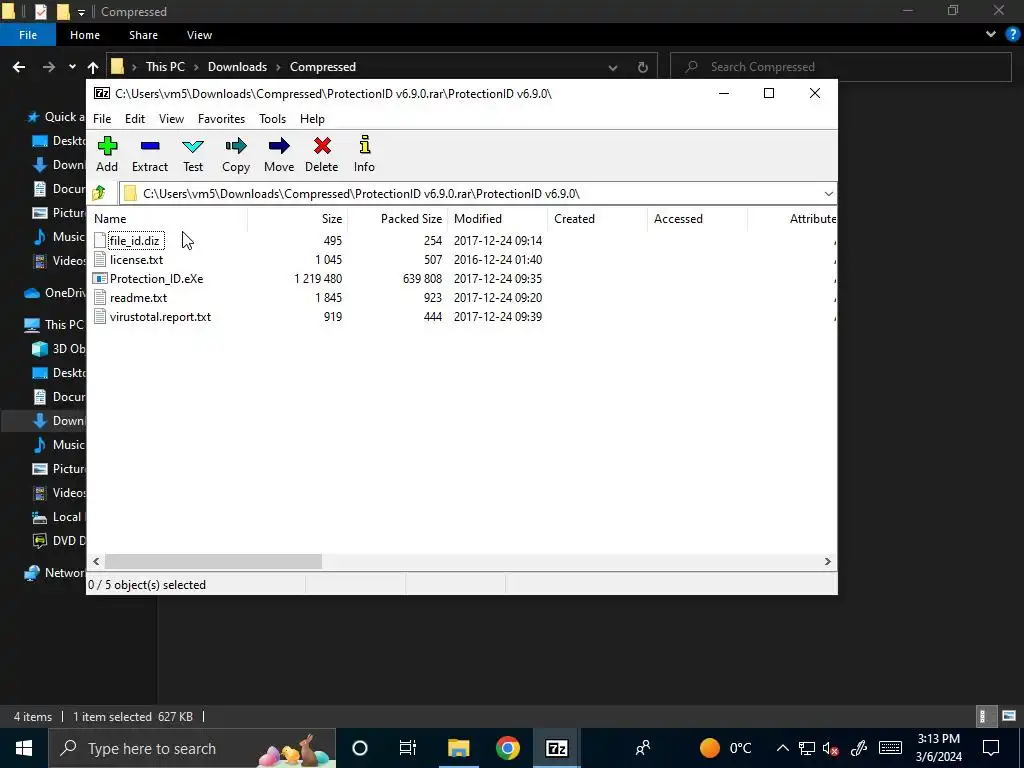
Task: Open File Explorer help icon
Action: pos(1012,35)
